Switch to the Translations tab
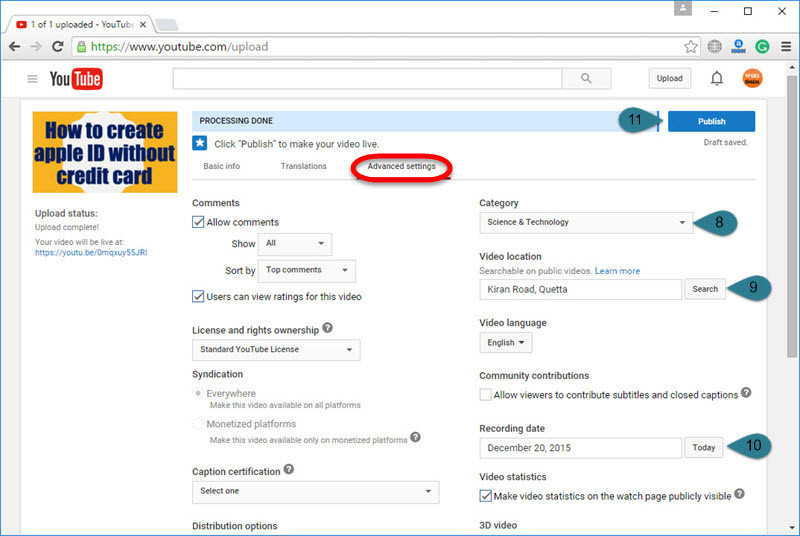Viewport: 800px width, 536px height. 304,166
